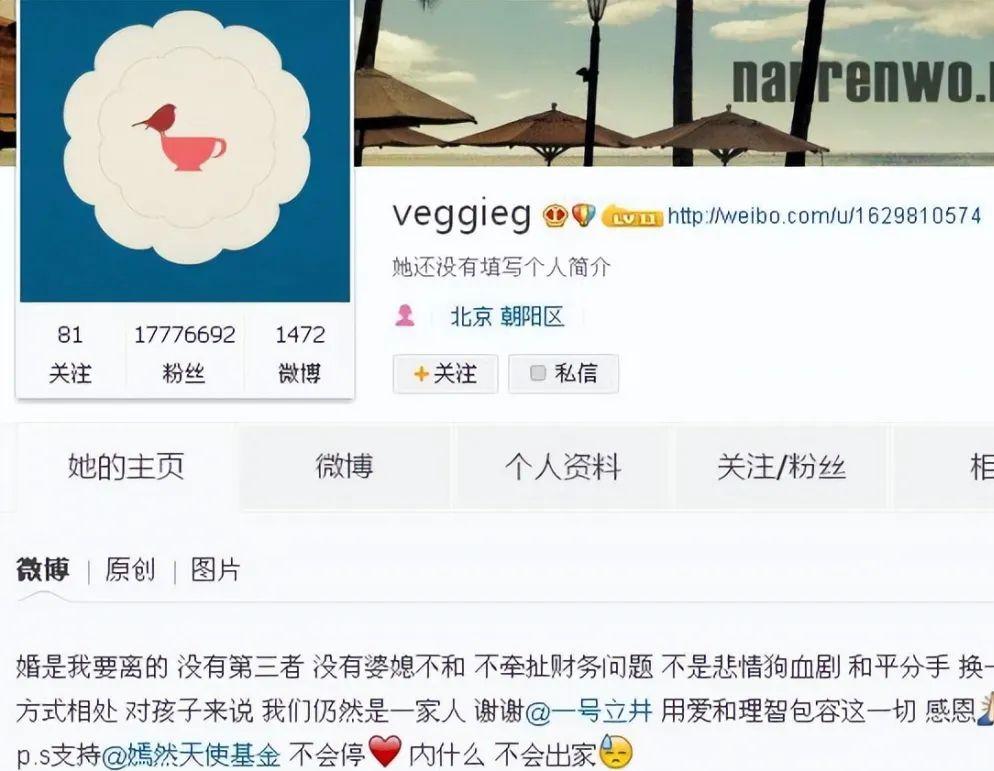Click the orange plus icon on 关注 button
This screenshot has height=771, width=994.
tap(421, 373)
